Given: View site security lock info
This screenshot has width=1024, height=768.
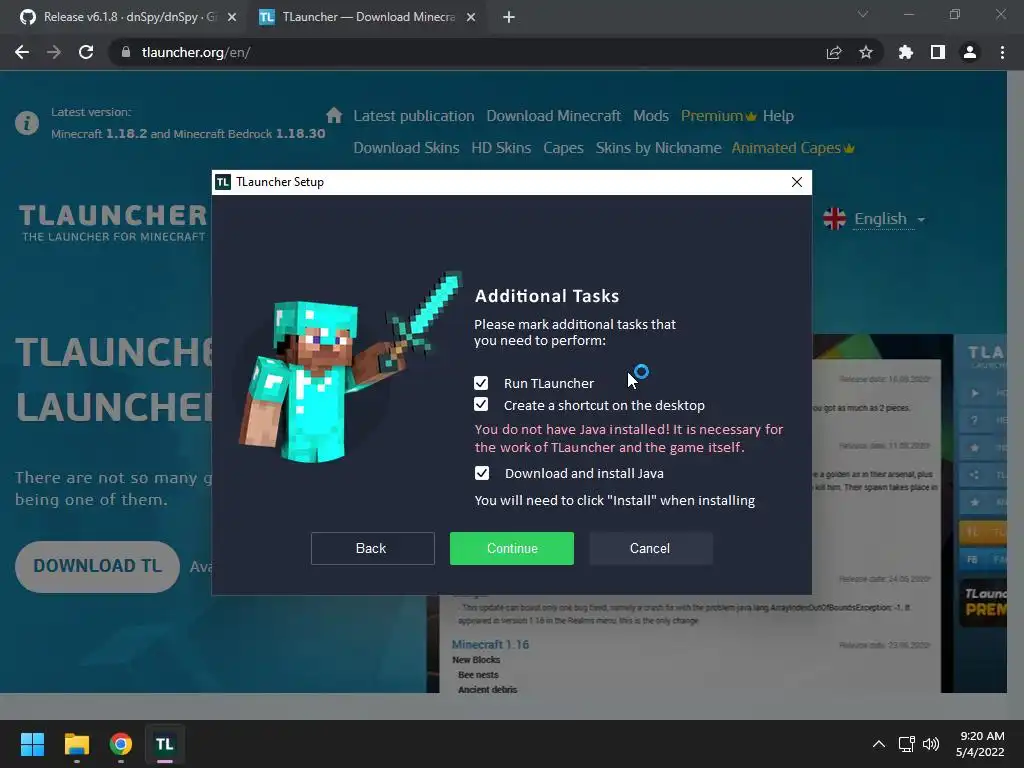Looking at the screenshot, I should [126, 52].
